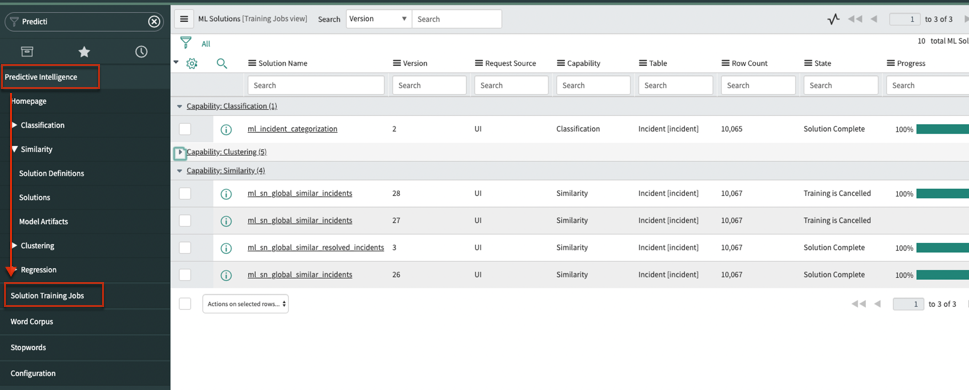Click in the navigator filter field
969x390 pixels.
pos(83,22)
